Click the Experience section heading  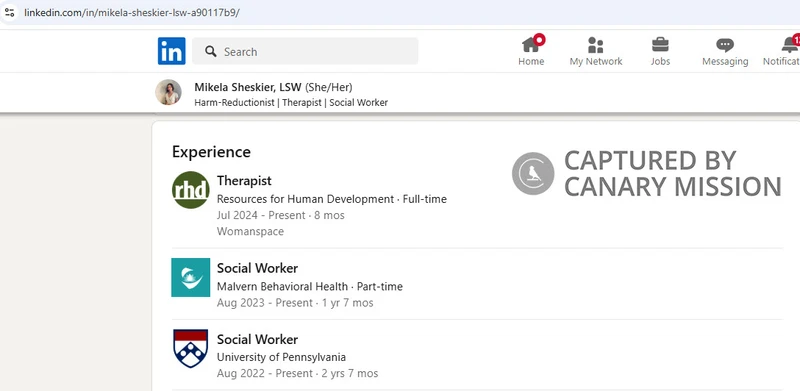211,152
